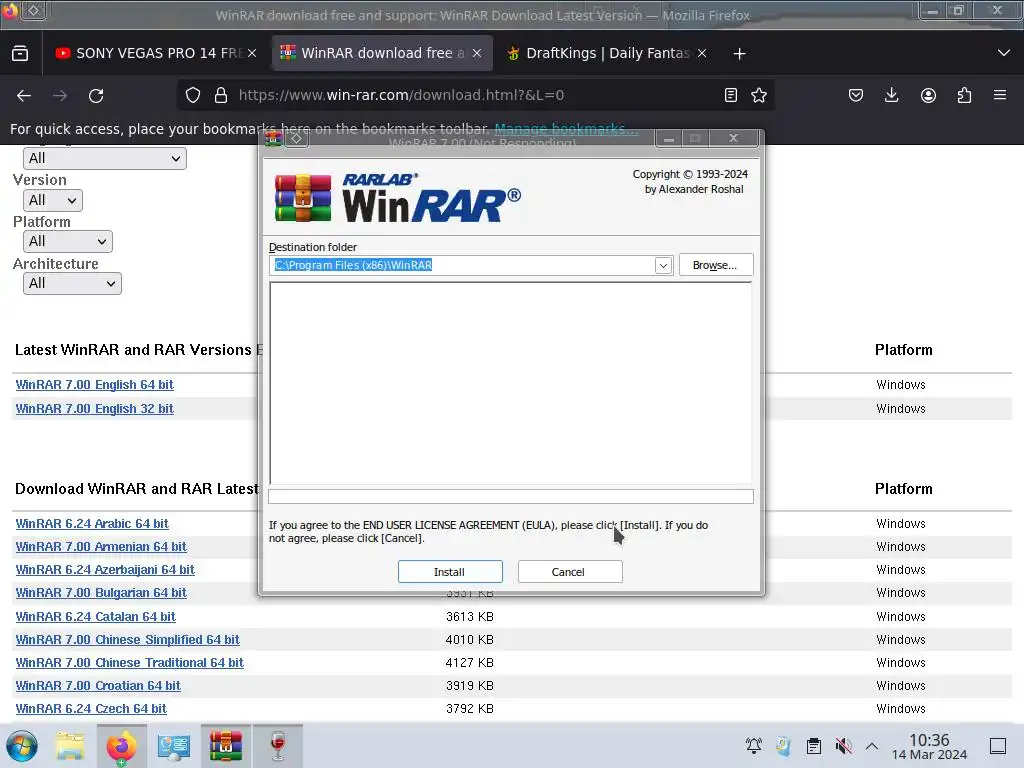The image size is (1024, 768).
Task: Click the Wine glass taskbar icon
Action: 278,746
